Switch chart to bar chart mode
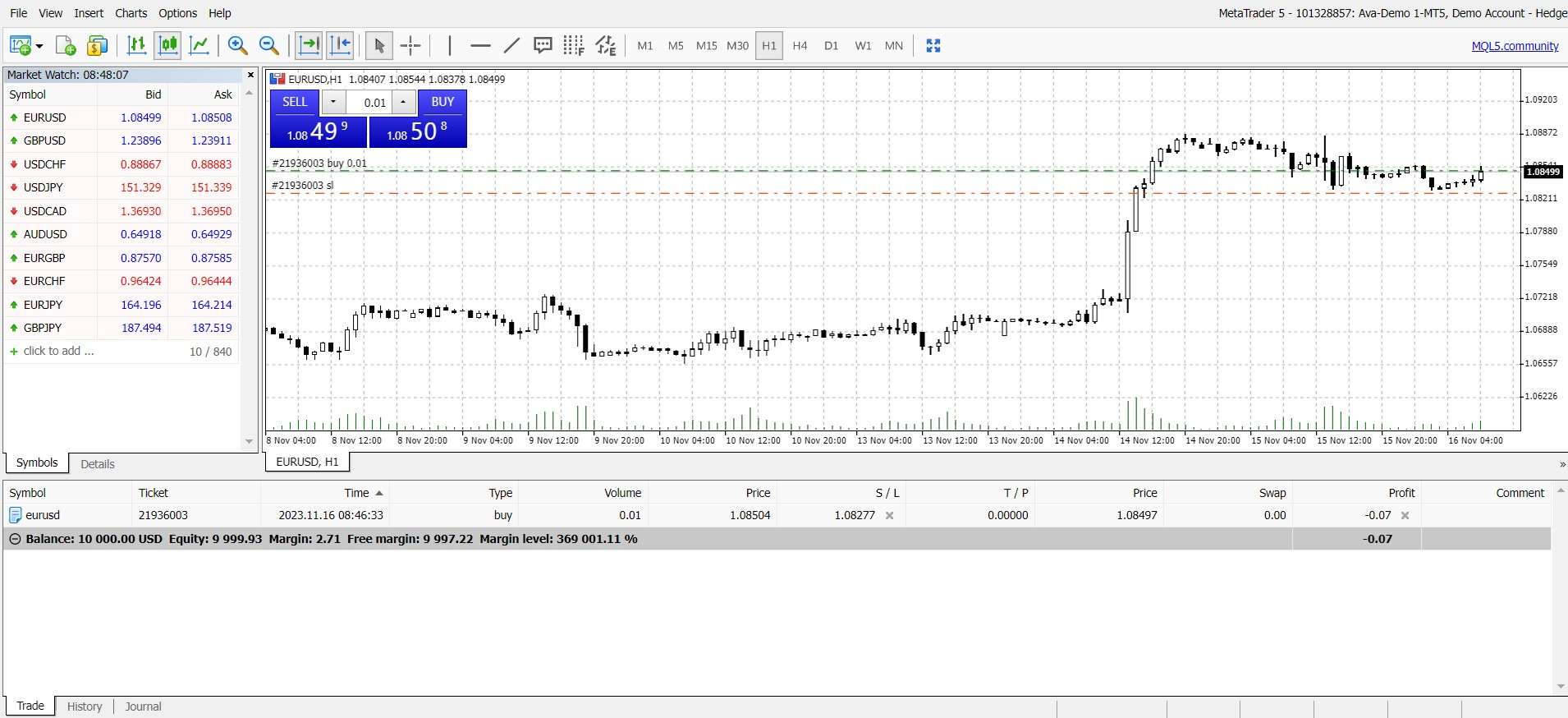Image resolution: width=1568 pixels, height=718 pixels. (137, 46)
